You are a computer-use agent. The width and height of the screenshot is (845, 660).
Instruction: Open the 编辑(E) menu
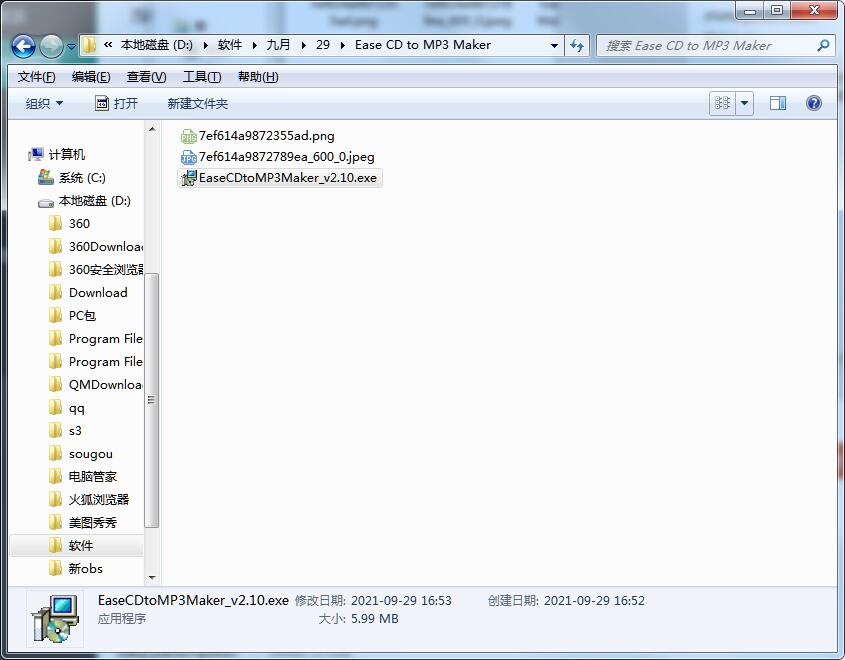[91, 77]
